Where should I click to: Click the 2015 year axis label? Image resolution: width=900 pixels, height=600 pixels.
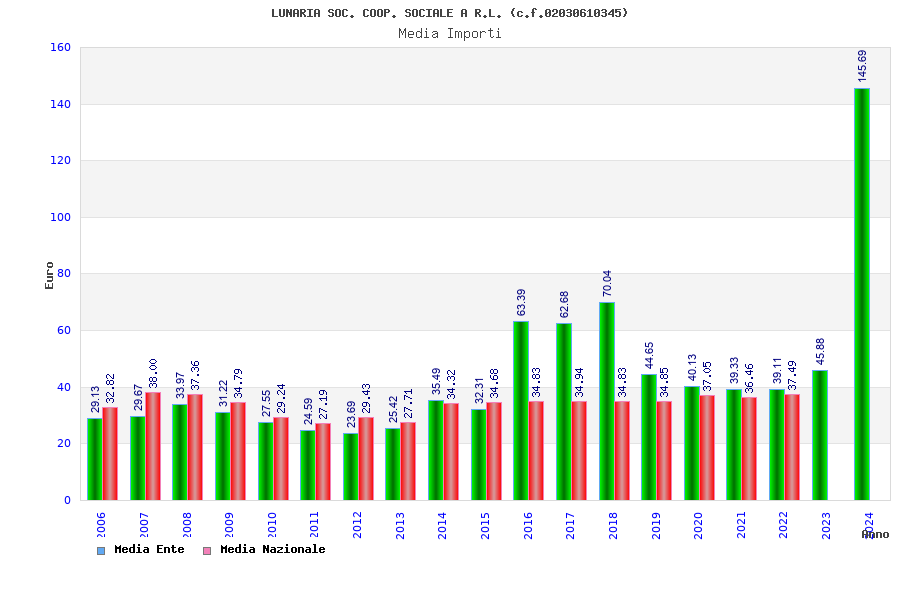point(485,525)
